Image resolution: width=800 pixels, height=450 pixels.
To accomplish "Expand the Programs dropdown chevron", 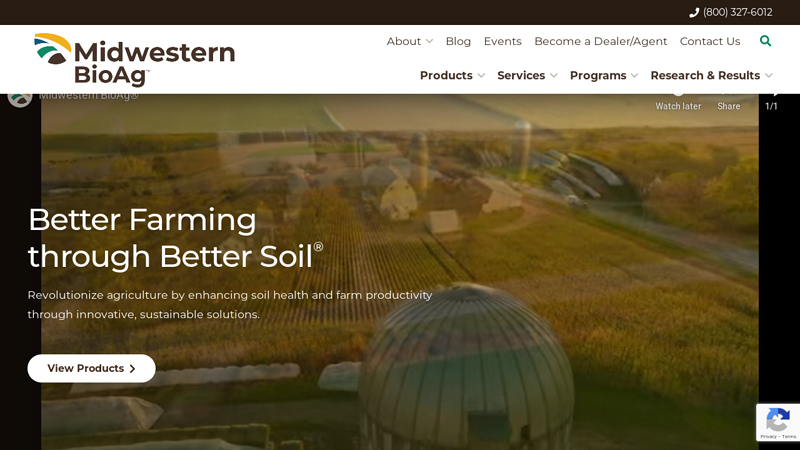I will (634, 76).
